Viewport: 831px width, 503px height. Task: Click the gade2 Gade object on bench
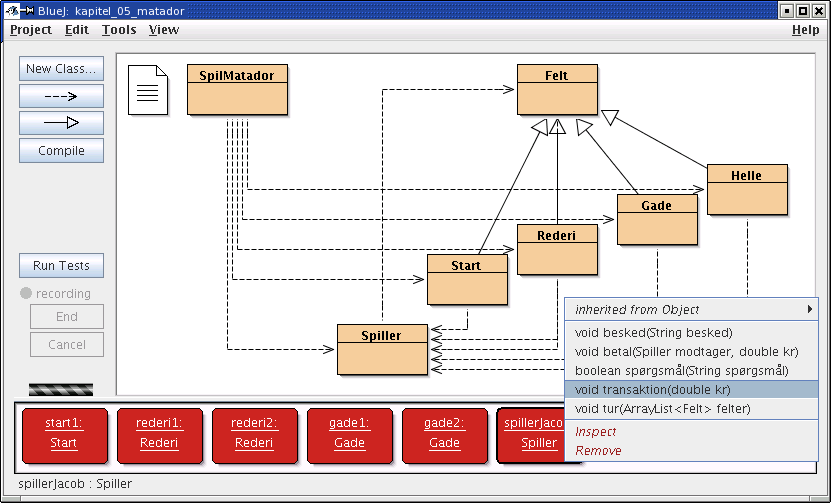tap(444, 434)
